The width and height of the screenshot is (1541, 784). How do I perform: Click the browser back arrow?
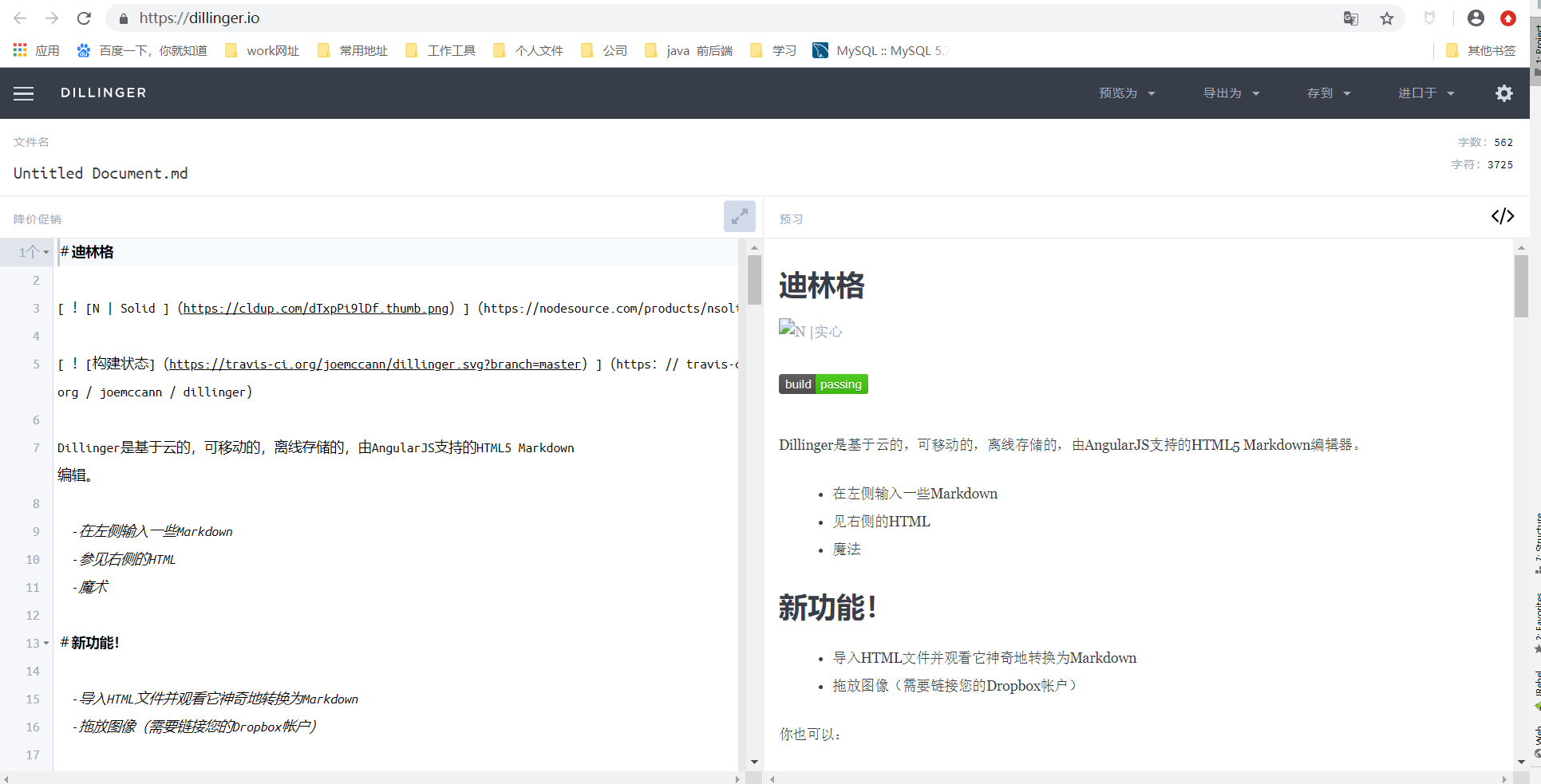(20, 18)
